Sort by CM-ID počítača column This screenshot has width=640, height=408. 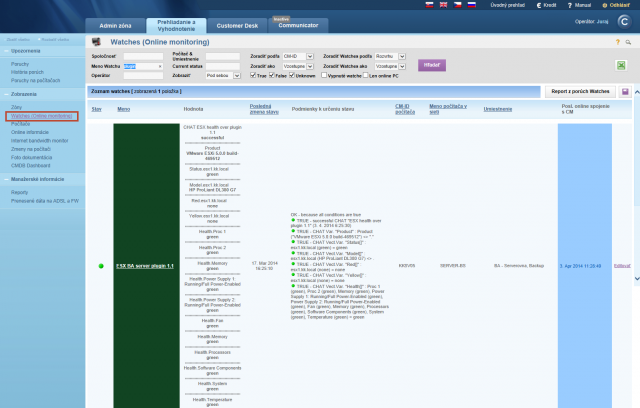(x=405, y=109)
